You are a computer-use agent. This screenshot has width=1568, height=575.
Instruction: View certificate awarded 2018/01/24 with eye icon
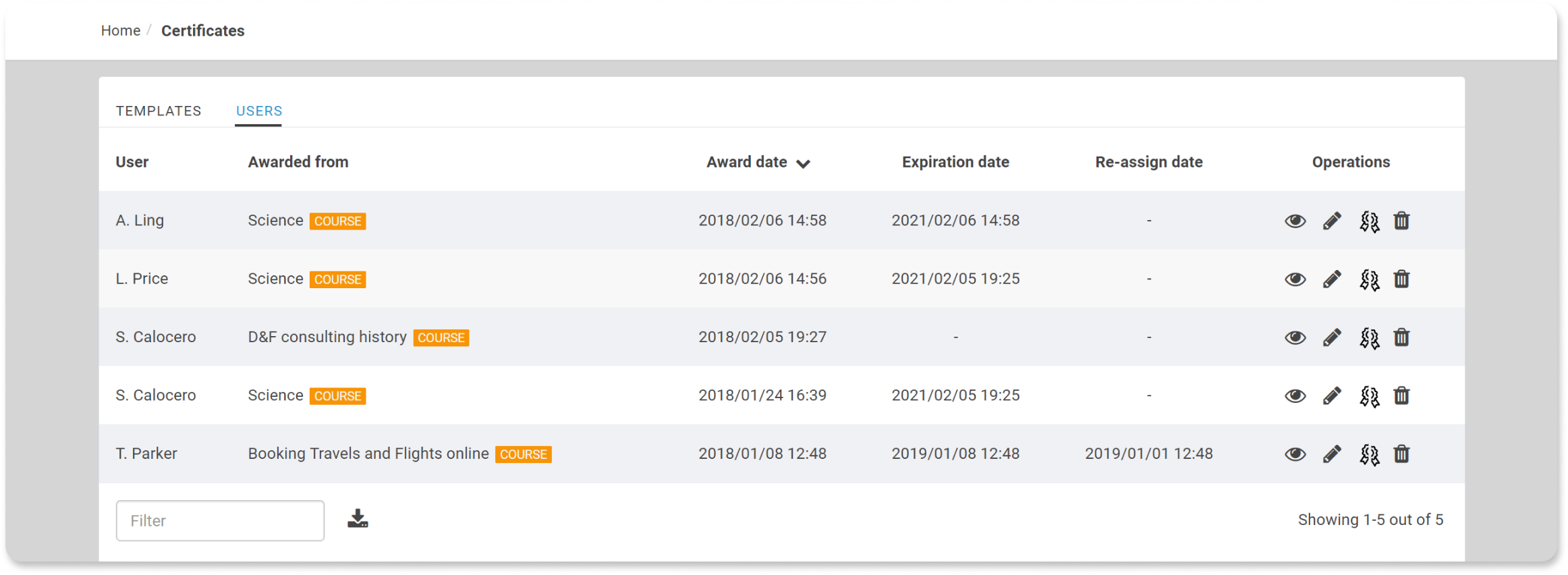(x=1295, y=396)
